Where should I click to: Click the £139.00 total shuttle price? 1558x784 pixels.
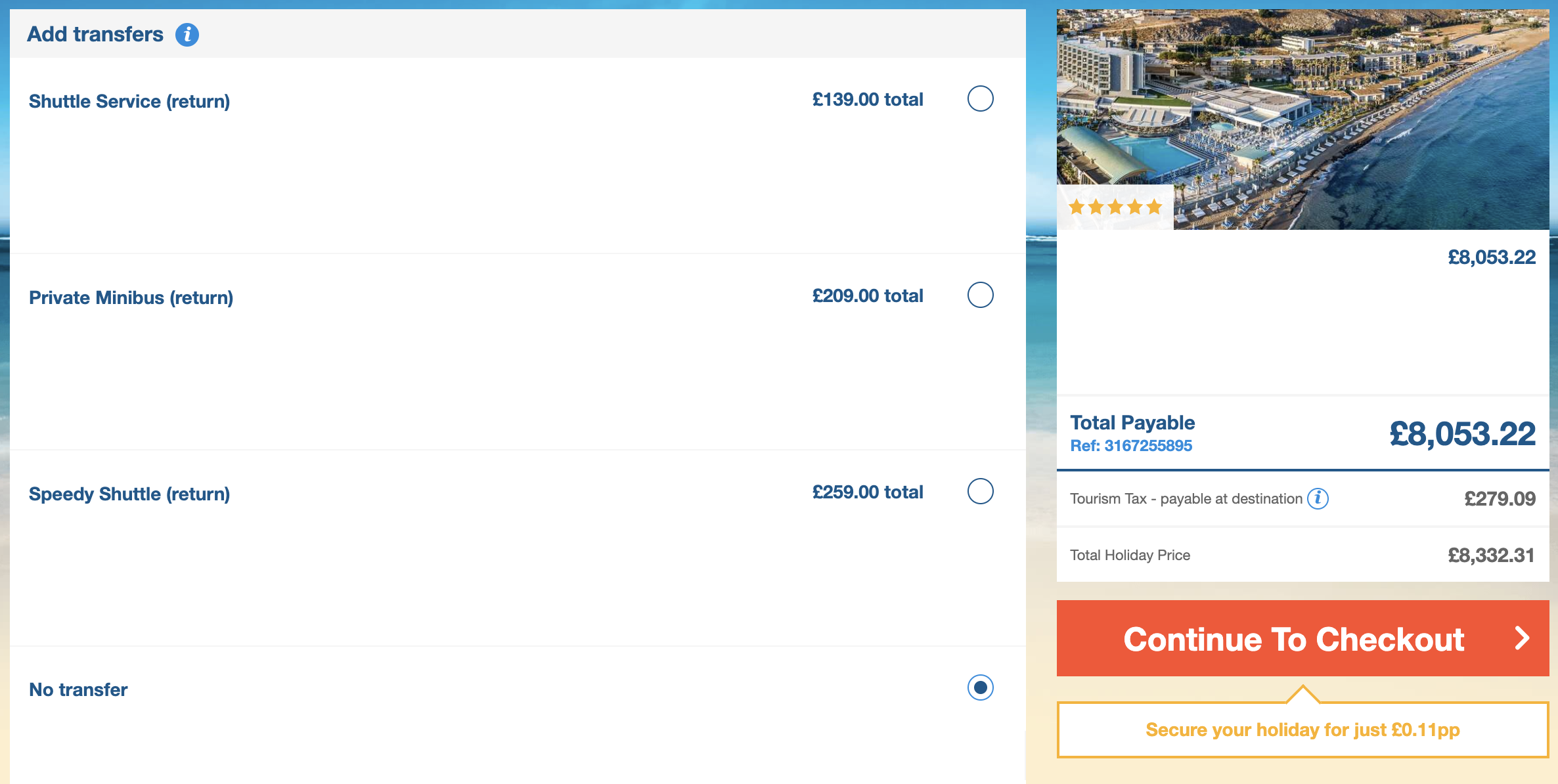(867, 99)
